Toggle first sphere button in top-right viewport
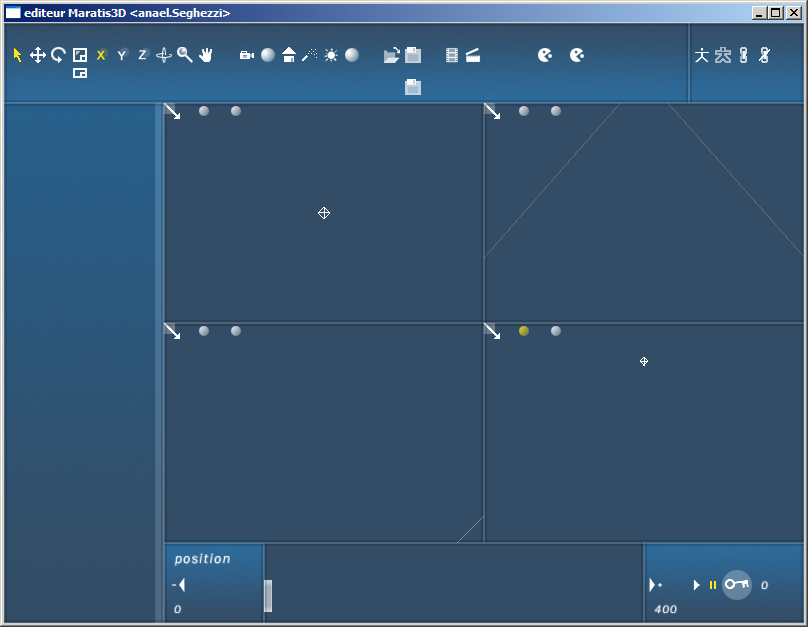The height and width of the screenshot is (627, 808). (524, 111)
